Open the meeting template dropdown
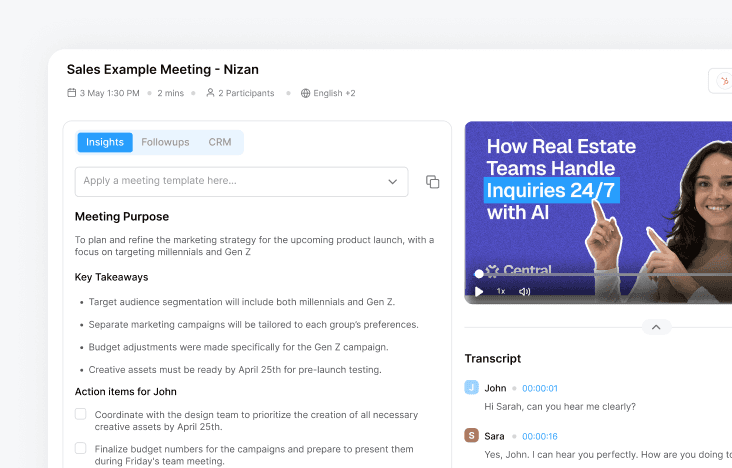 pyautogui.click(x=241, y=181)
